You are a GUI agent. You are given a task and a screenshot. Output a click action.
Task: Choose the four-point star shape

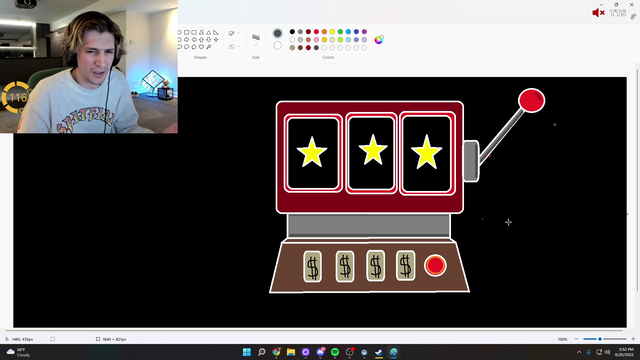pyautogui.click(x=216, y=40)
